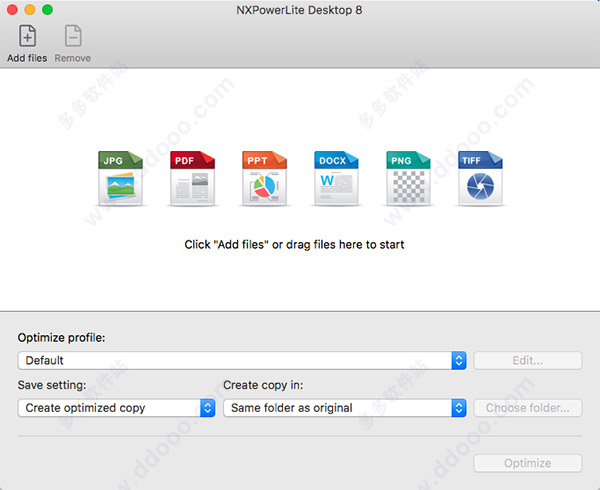Click the NXPowerLite Desktop 8 window title

coord(299,10)
